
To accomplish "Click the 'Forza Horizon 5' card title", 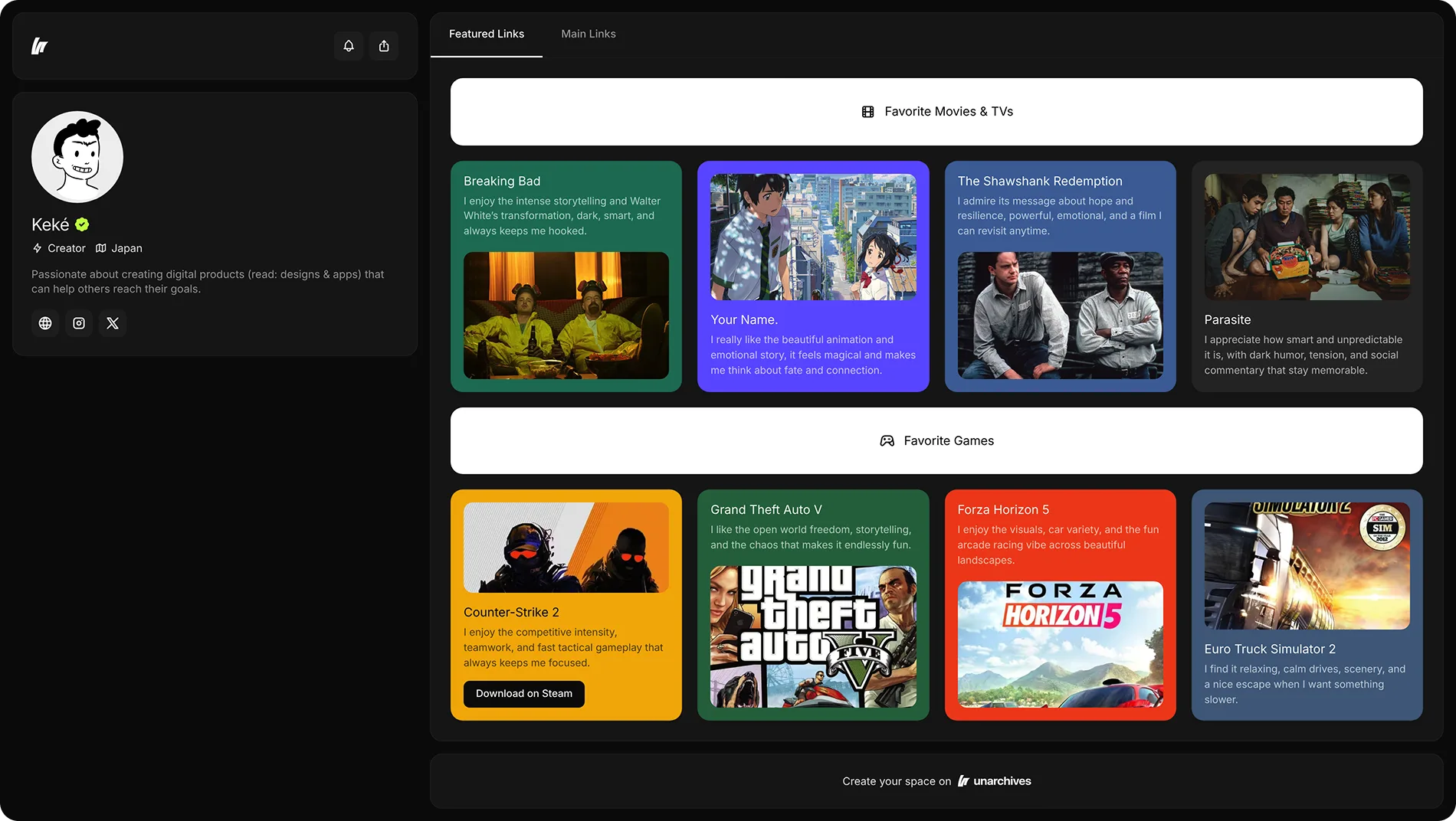I will coord(1003,510).
